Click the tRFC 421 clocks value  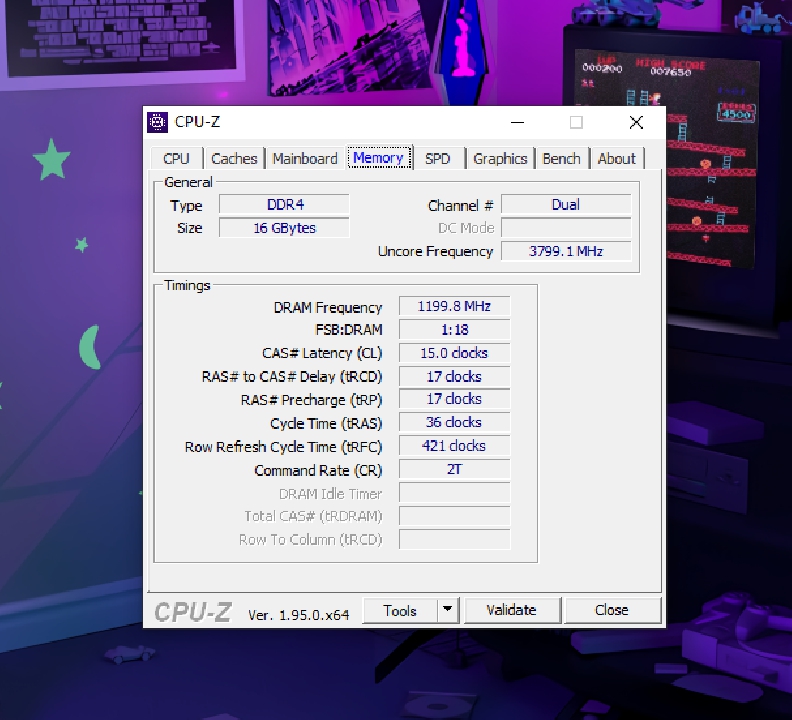click(455, 446)
